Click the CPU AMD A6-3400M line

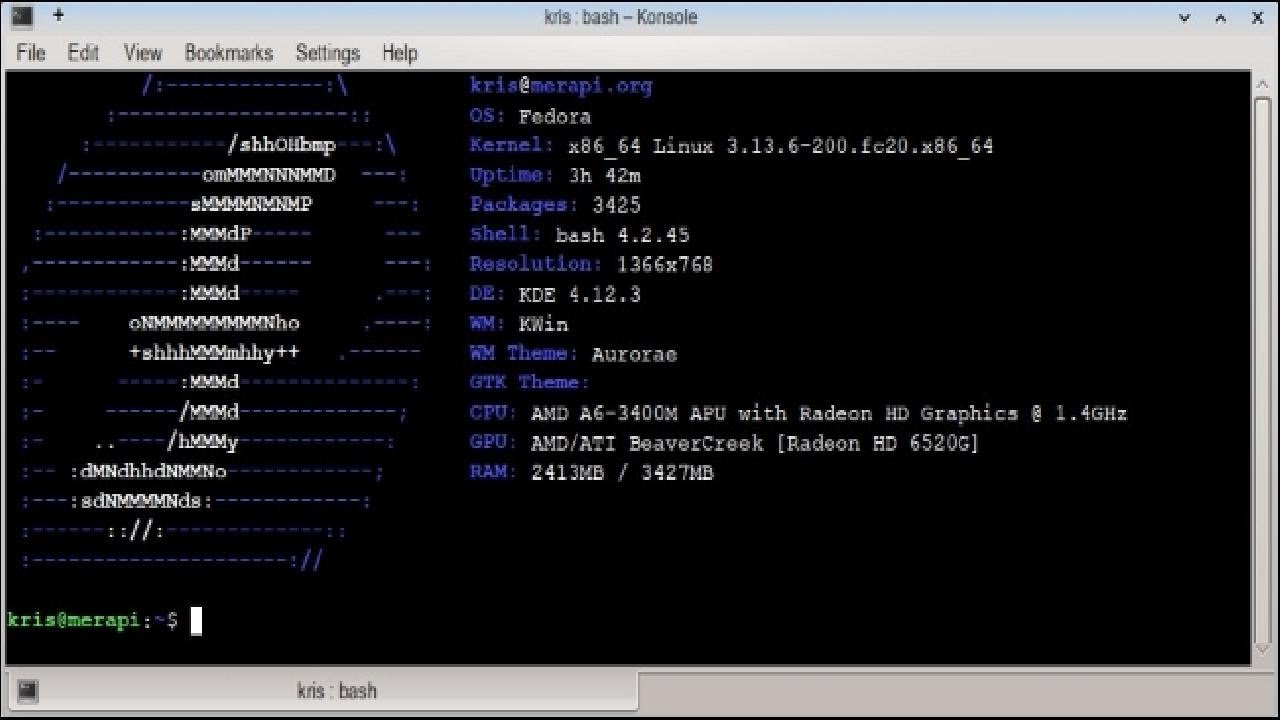pyautogui.click(x=799, y=413)
